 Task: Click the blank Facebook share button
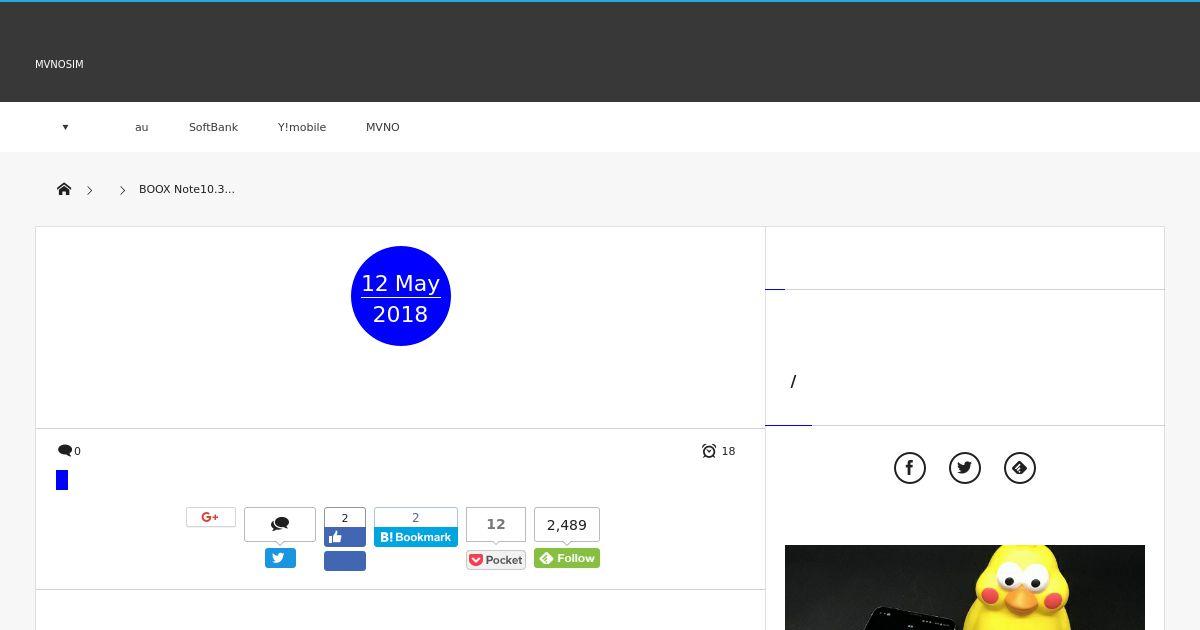click(x=345, y=561)
